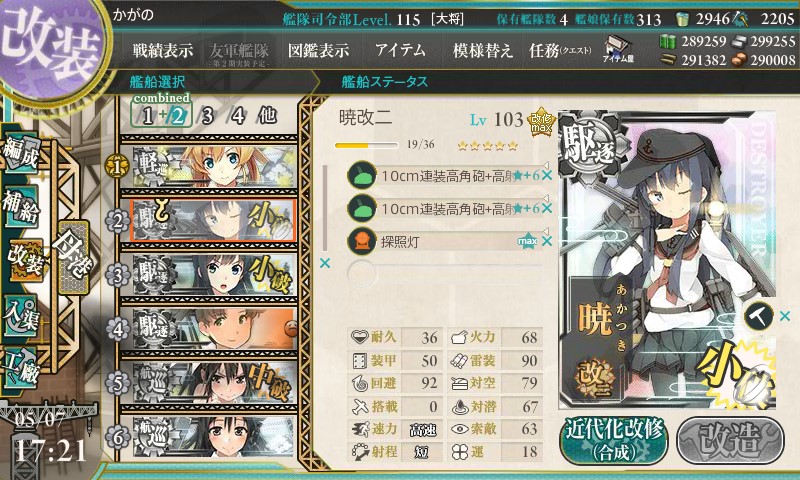Click the hammer reinforcement slot icon

click(758, 316)
